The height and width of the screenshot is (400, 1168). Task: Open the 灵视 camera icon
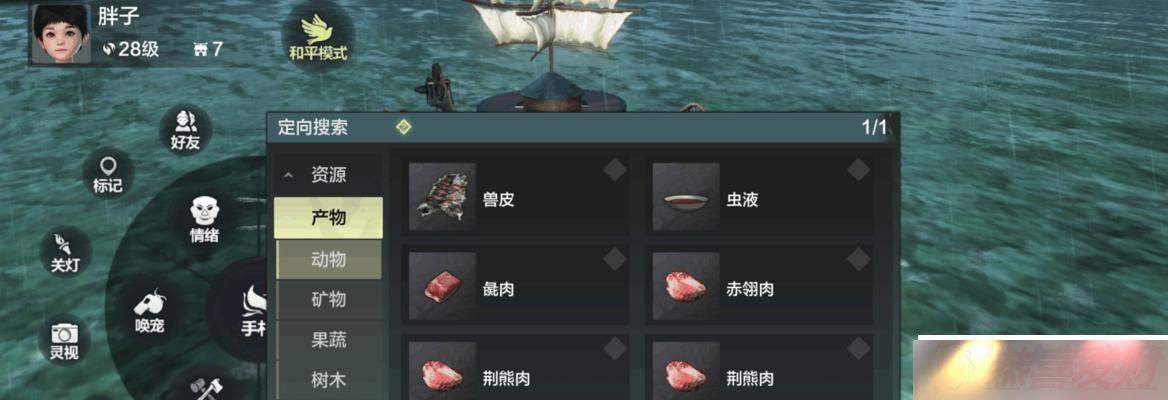[64, 340]
